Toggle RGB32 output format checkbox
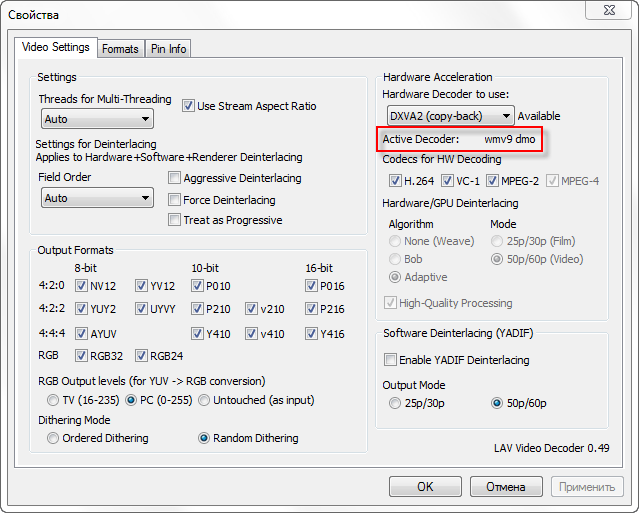639x513 pixels. pyautogui.click(x=81, y=355)
